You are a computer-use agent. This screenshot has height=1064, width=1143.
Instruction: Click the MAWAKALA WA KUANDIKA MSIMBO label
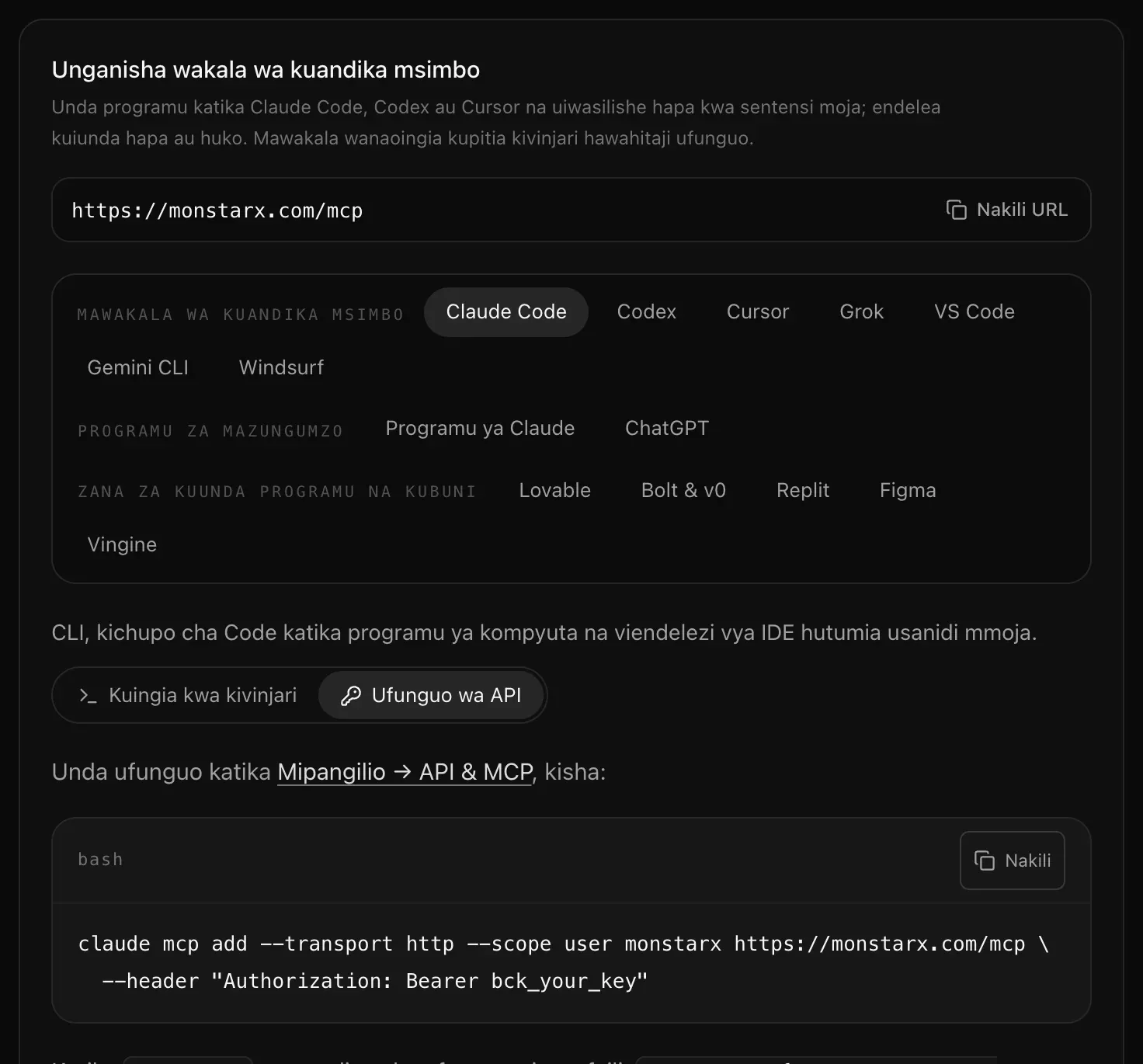pyautogui.click(x=241, y=315)
